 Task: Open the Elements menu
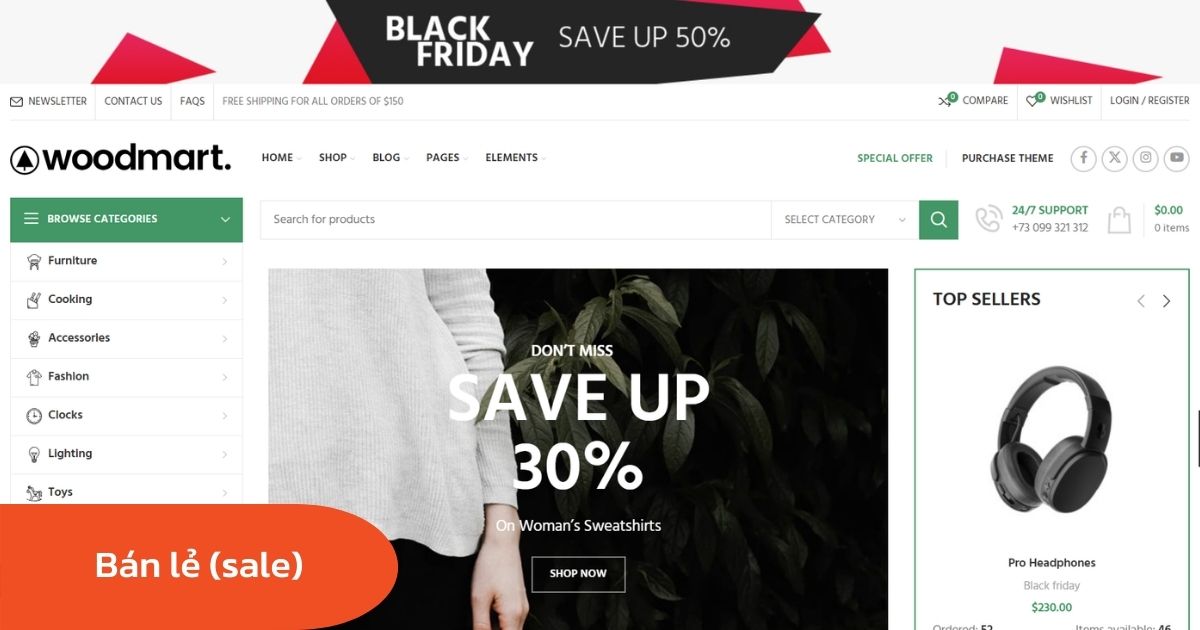pos(515,158)
